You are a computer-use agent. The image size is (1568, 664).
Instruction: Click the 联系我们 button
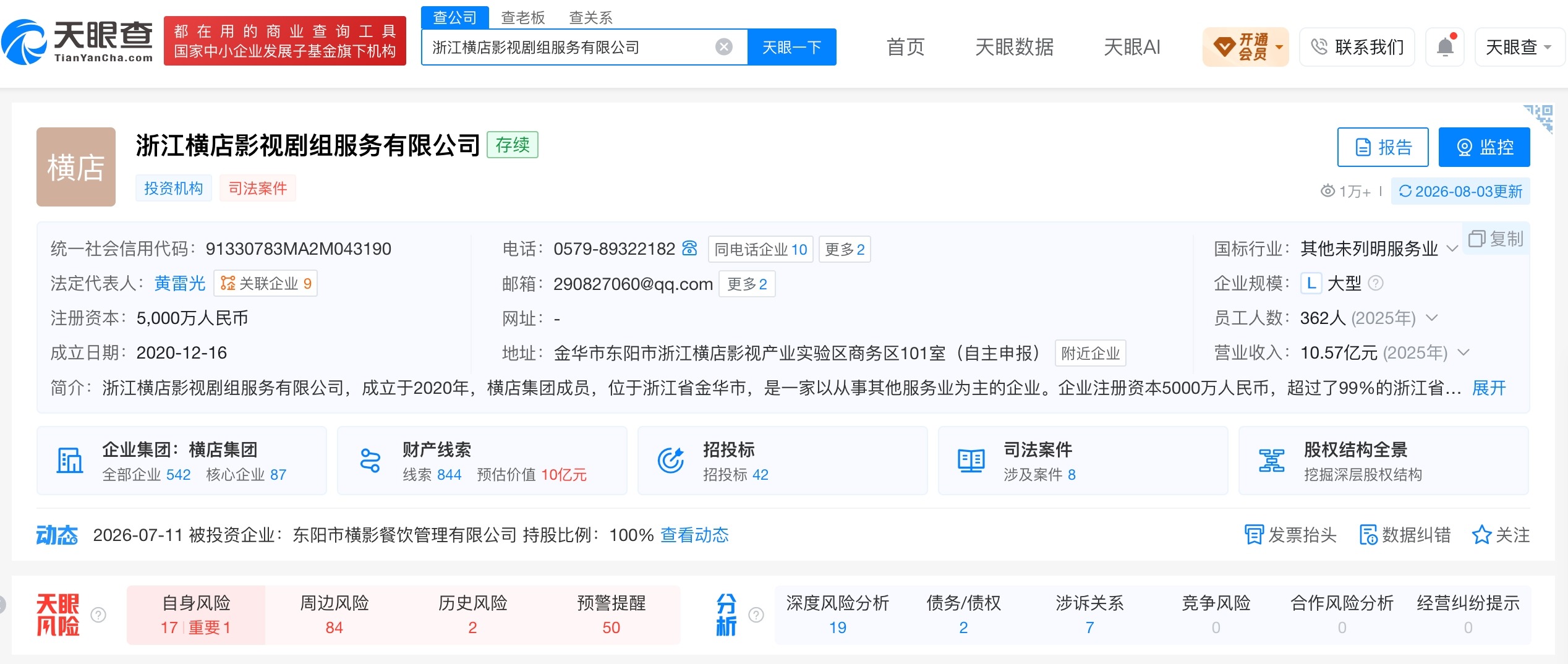(1357, 47)
